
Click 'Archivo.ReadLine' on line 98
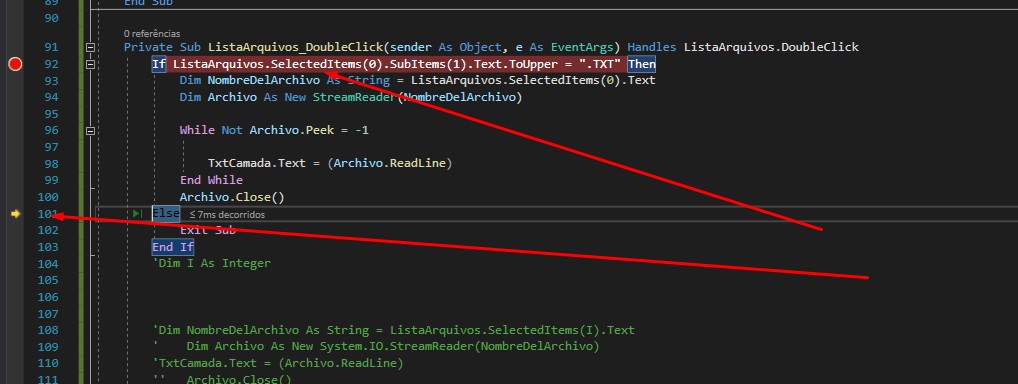[389, 163]
